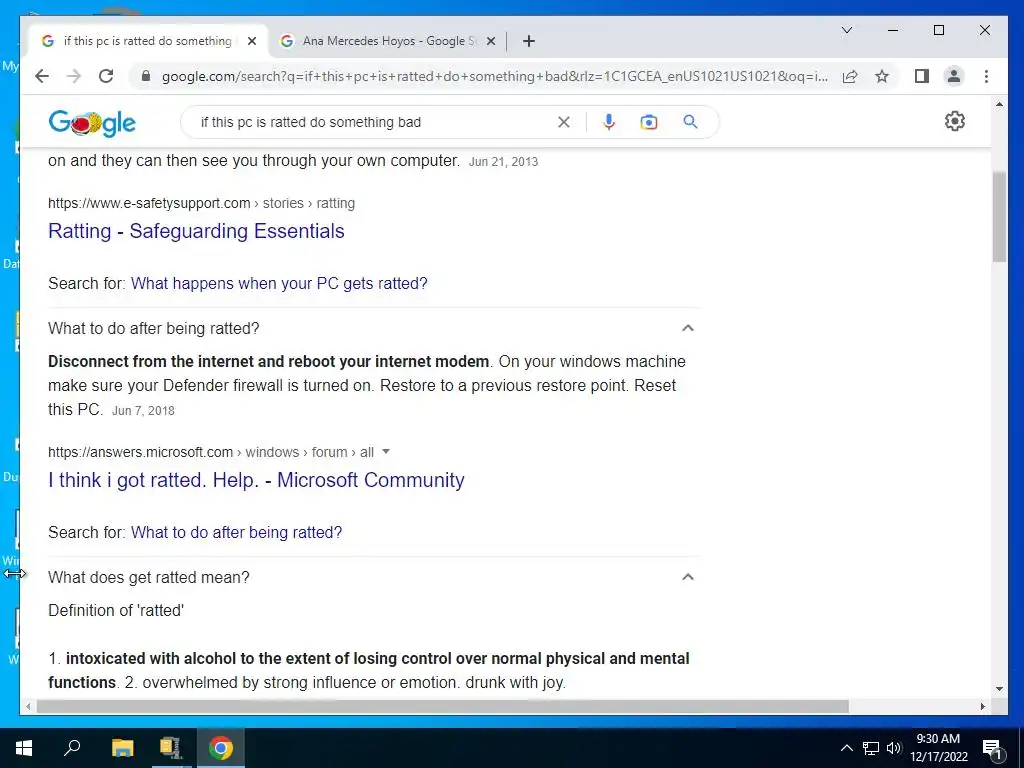Image resolution: width=1024 pixels, height=768 pixels.
Task: Open Google quick settings gear
Action: tap(955, 121)
